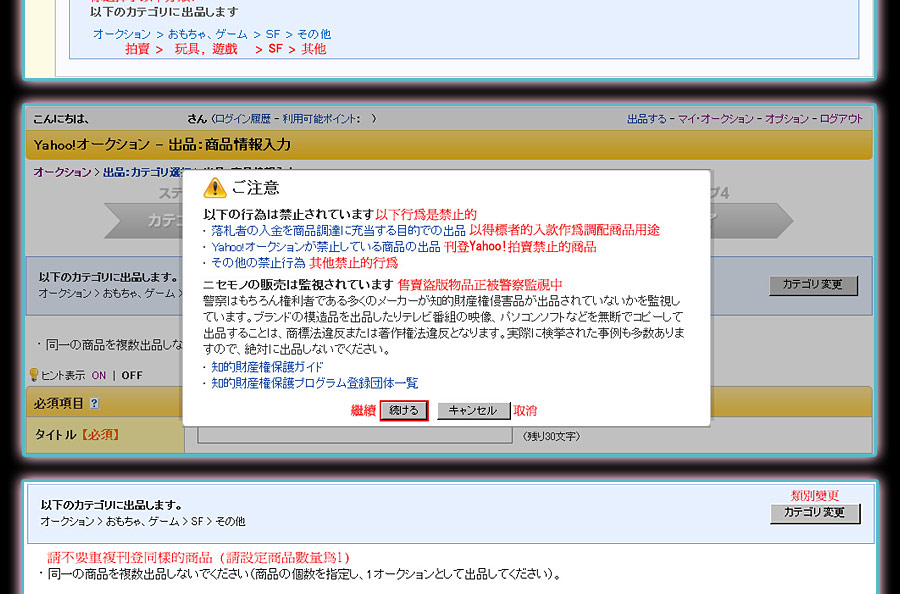Open マイ・オークション link
The width and height of the screenshot is (900, 594).
[715, 119]
